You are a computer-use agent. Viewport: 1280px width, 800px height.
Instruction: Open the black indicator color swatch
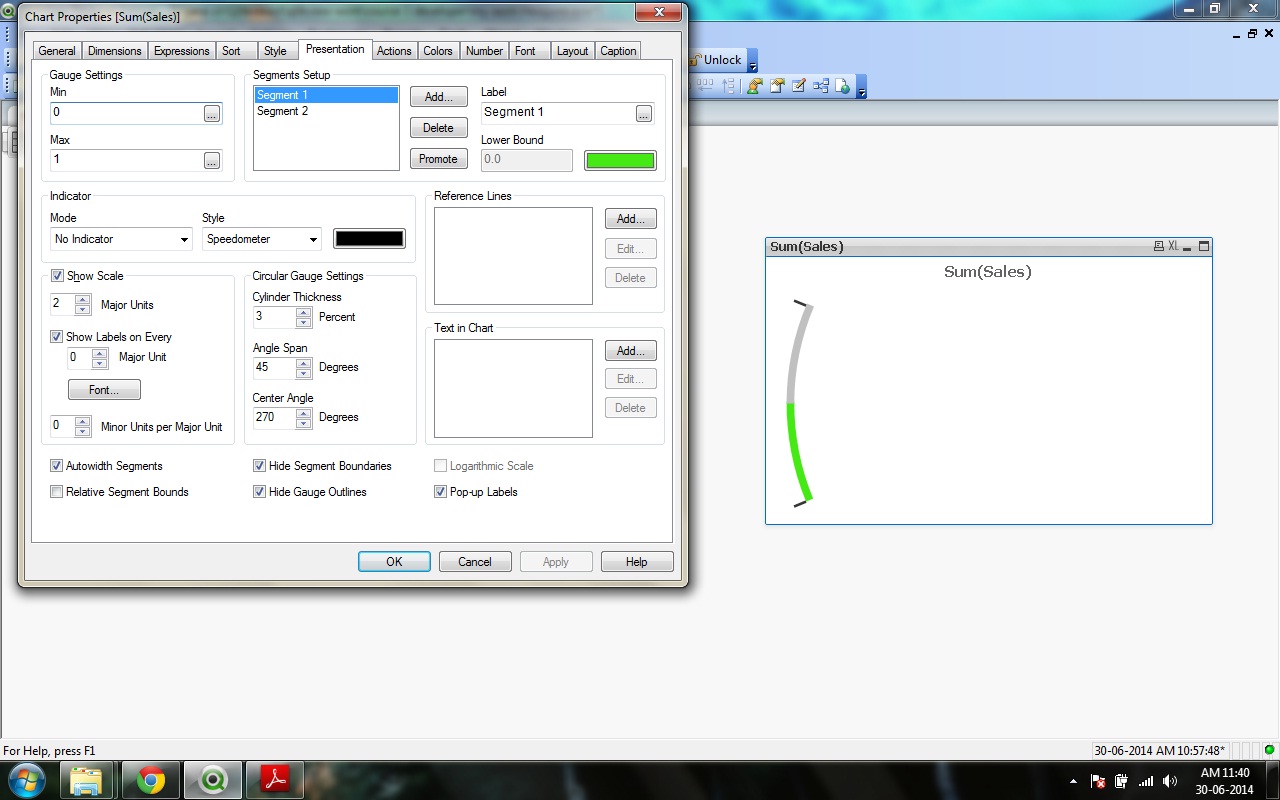370,239
